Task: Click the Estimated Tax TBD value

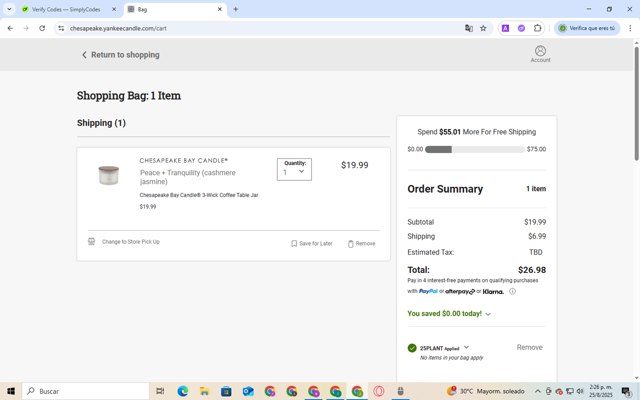Action: point(536,252)
